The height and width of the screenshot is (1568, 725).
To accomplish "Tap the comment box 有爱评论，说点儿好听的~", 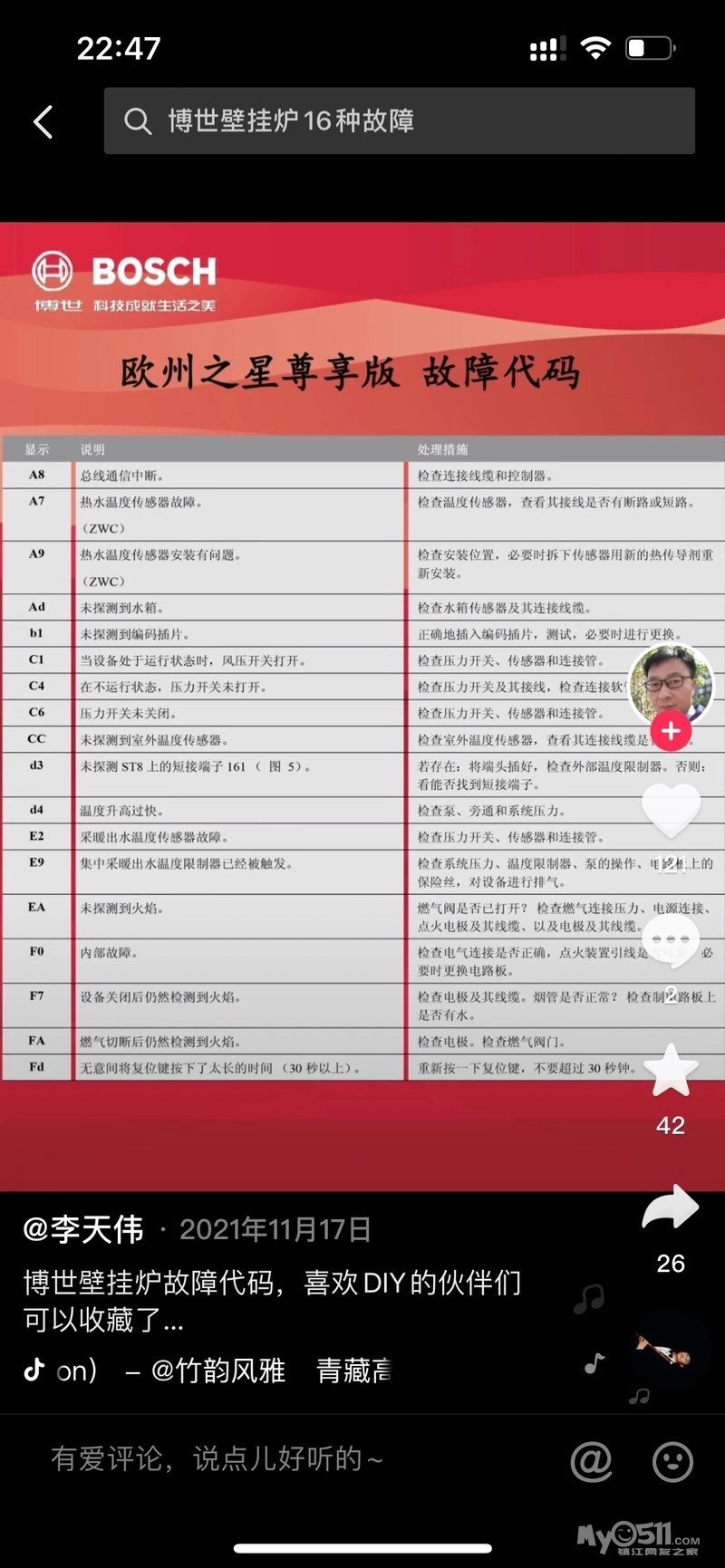I will 217,1459.
